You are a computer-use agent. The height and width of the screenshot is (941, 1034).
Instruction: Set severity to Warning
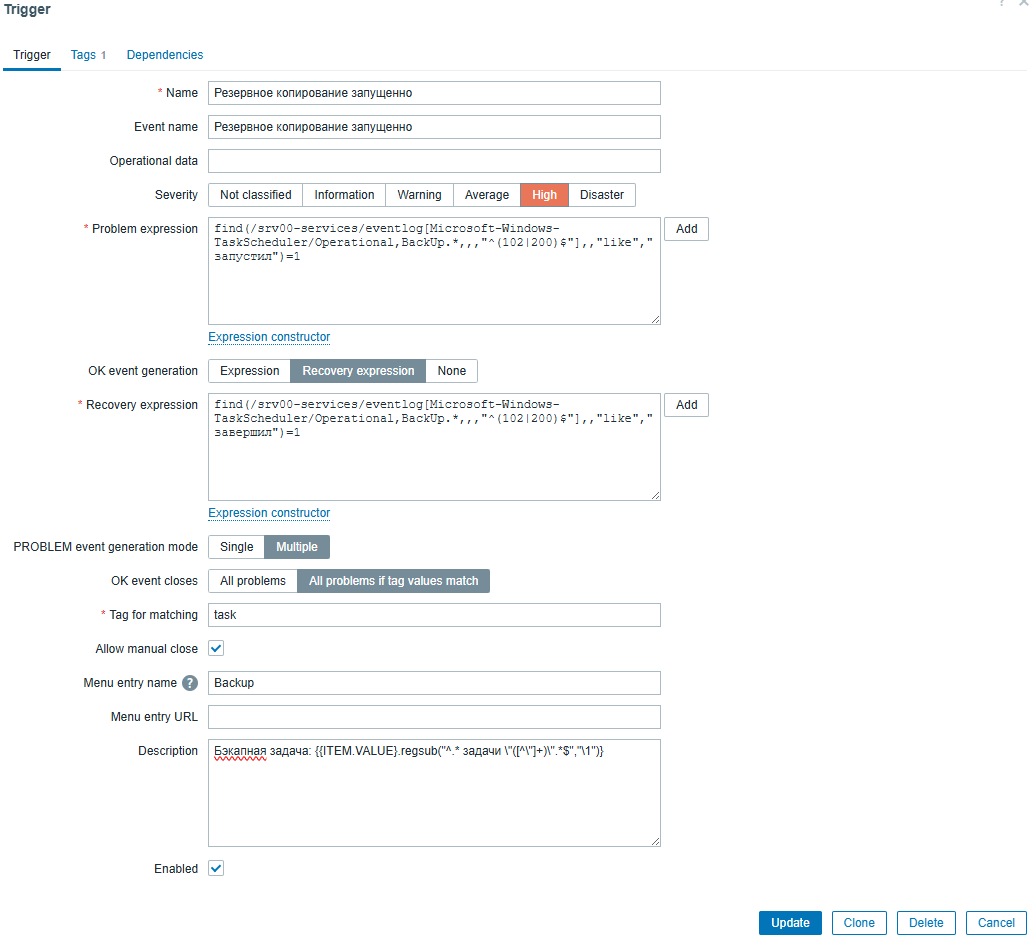point(419,195)
